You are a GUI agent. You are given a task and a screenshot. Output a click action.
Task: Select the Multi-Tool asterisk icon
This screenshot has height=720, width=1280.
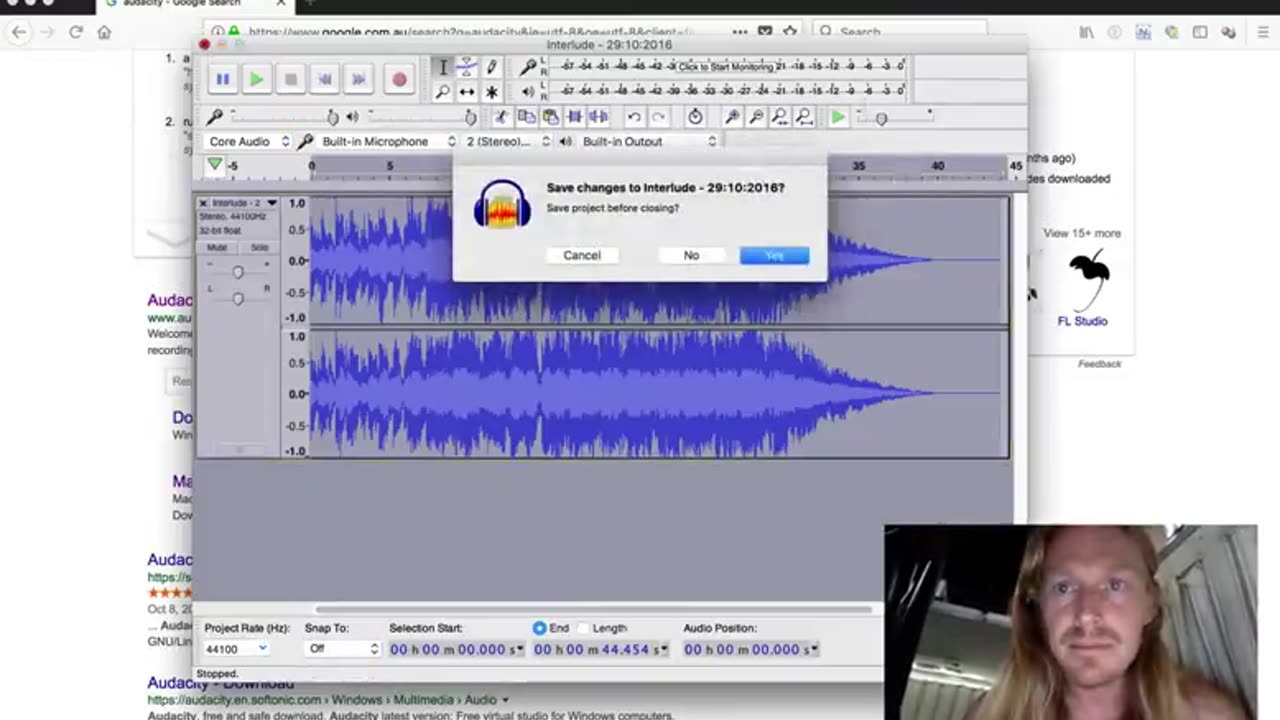point(491,91)
